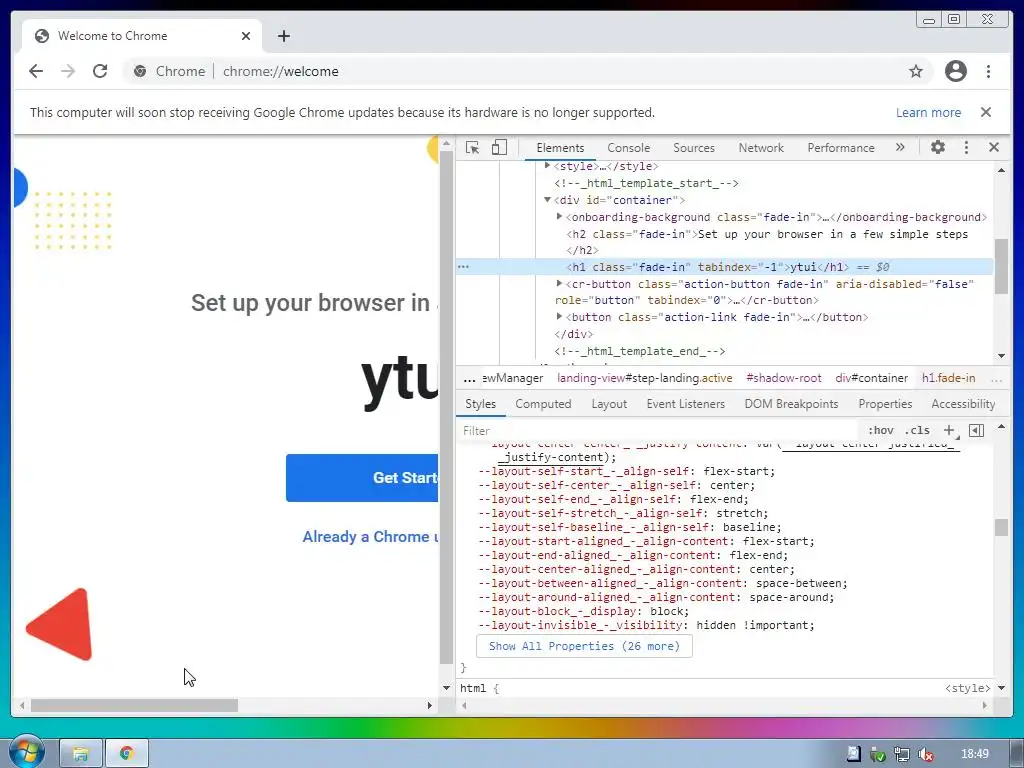Show more DevTools tabs with double chevron

click(x=900, y=148)
